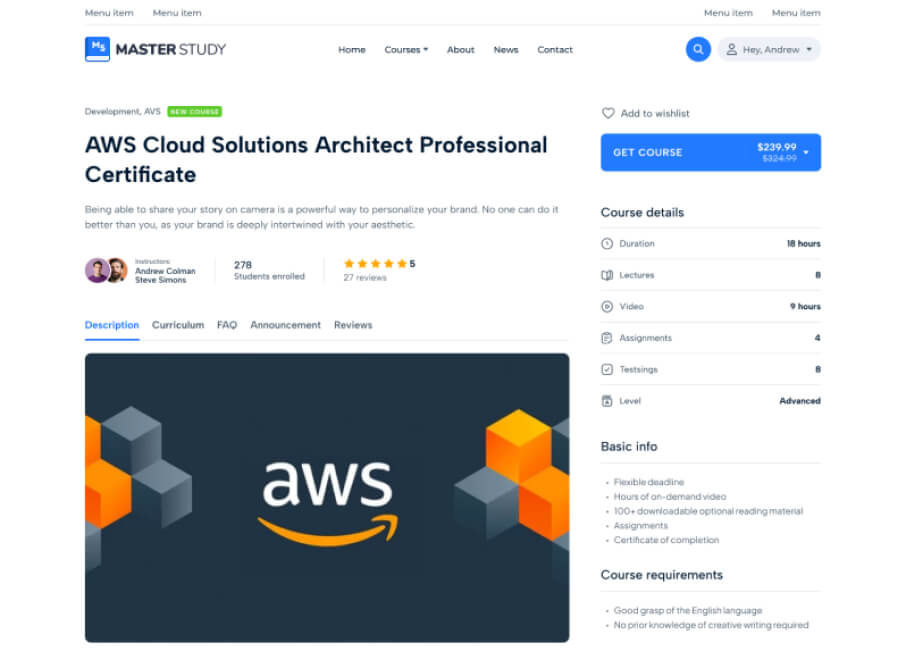906x653 pixels.
Task: Switch to the Curriculum tab
Action: pyautogui.click(x=178, y=325)
